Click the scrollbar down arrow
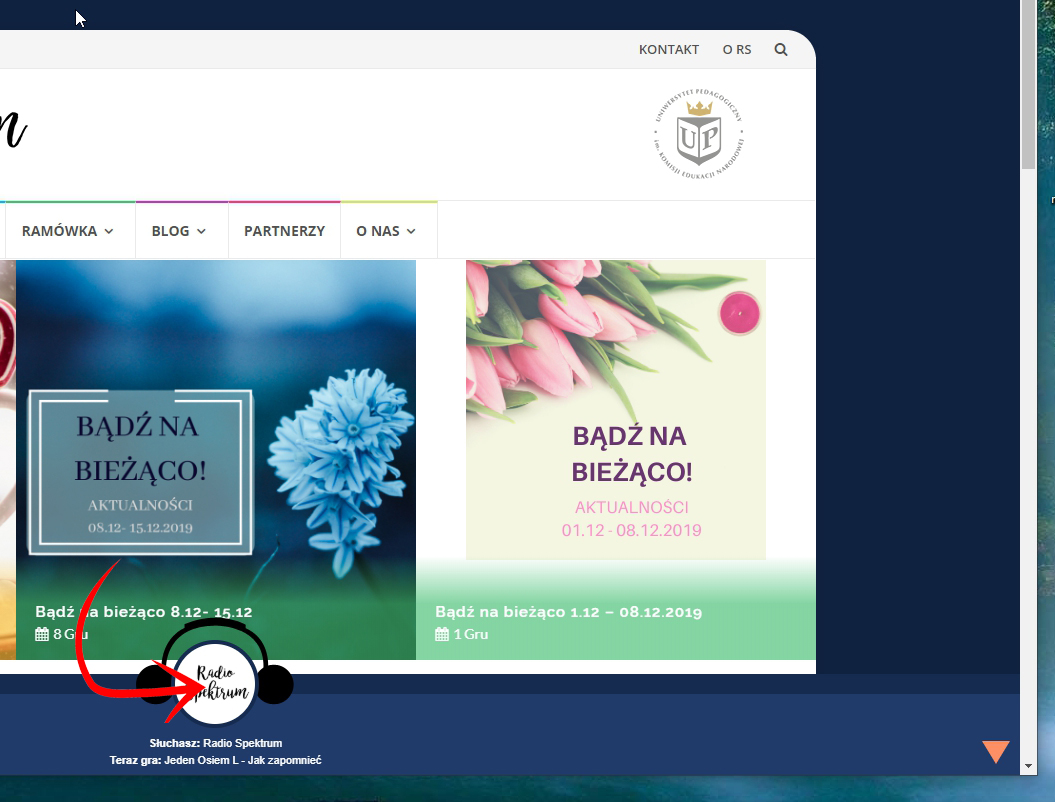The image size is (1055, 802). 1028,766
